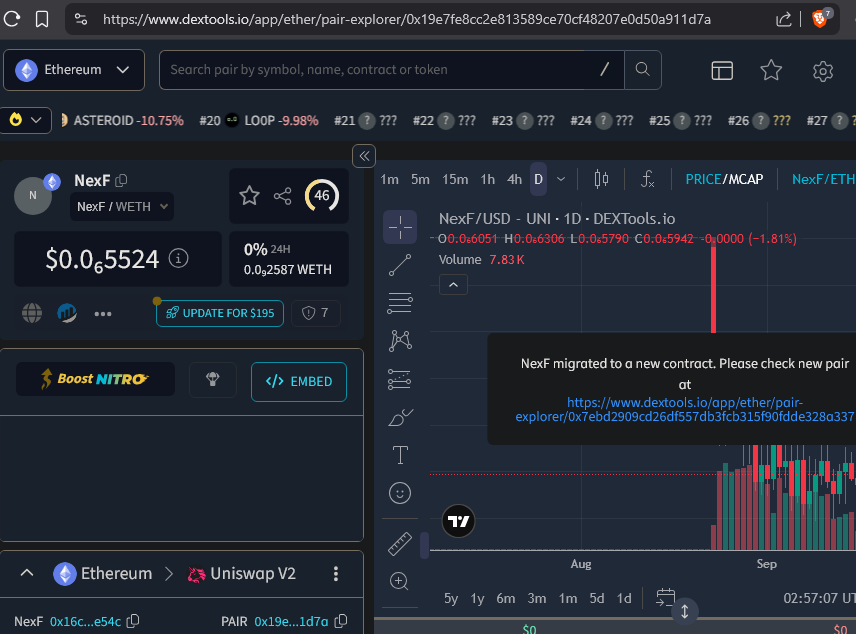Screen dimensions: 856x634
Task: Expand the hot pairs flame dropdown
Action: [26, 120]
